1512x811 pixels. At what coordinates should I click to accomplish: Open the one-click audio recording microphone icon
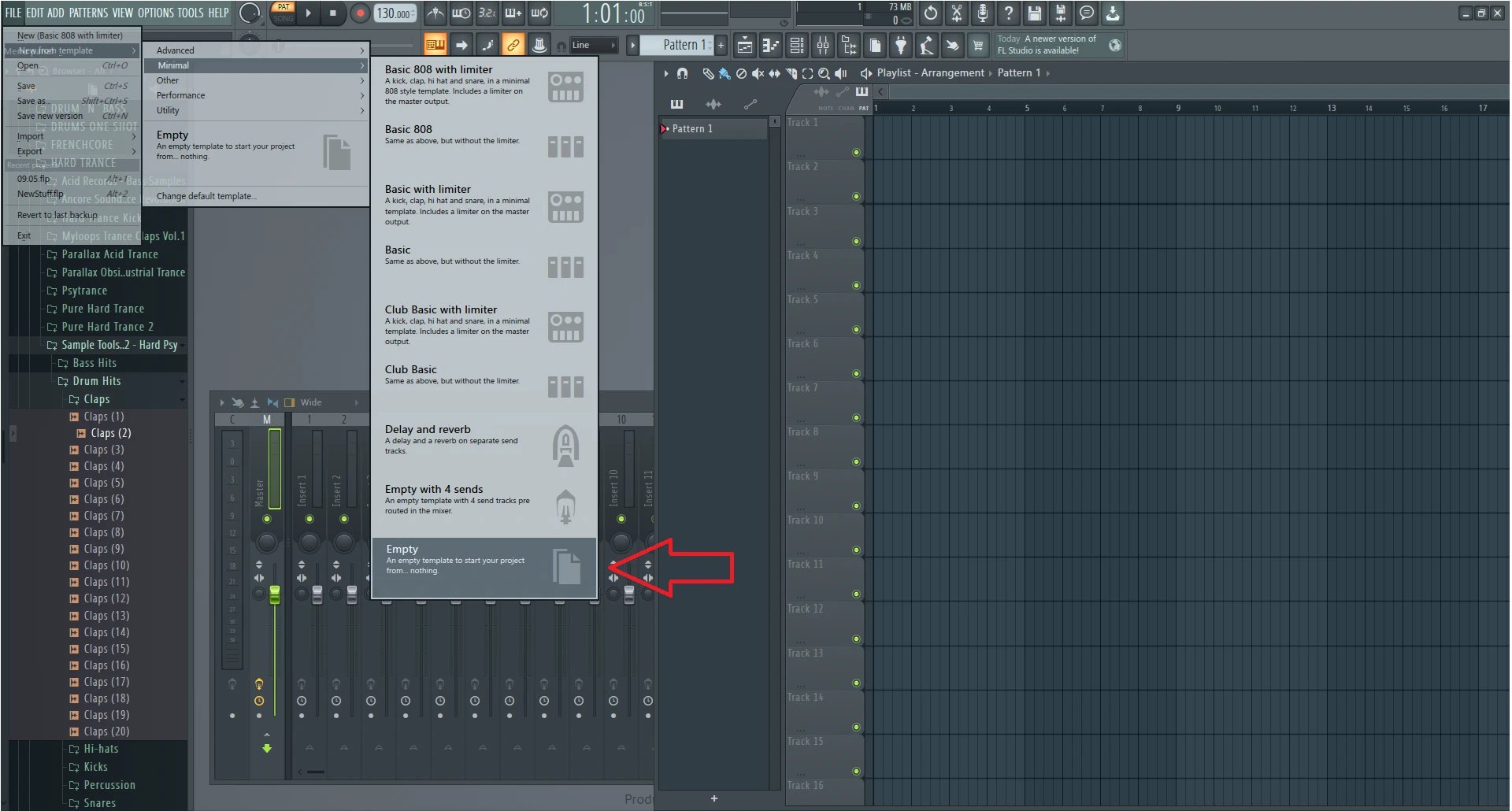point(983,13)
